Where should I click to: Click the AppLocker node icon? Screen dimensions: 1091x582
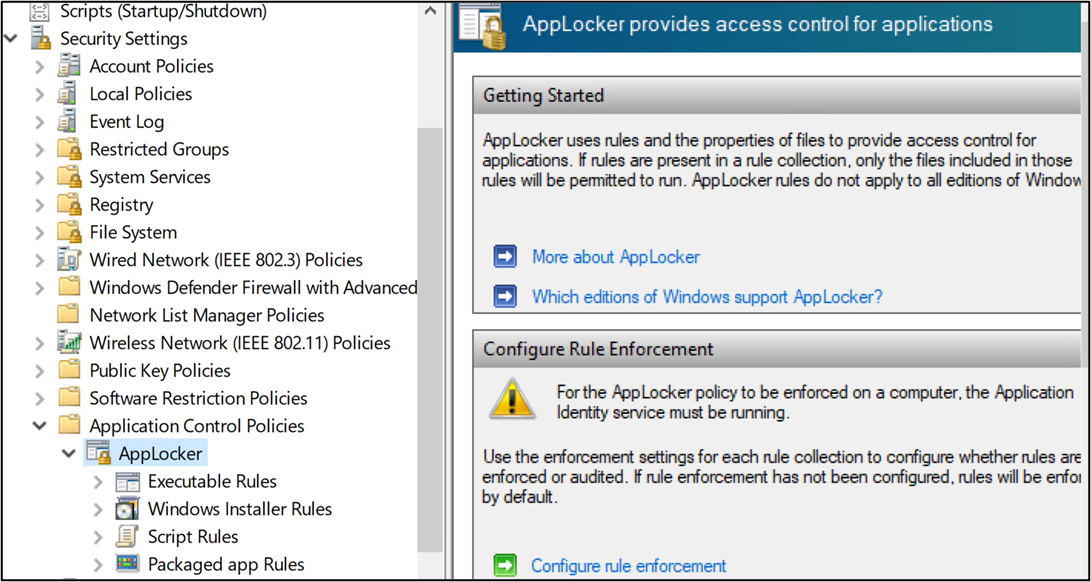pos(99,454)
